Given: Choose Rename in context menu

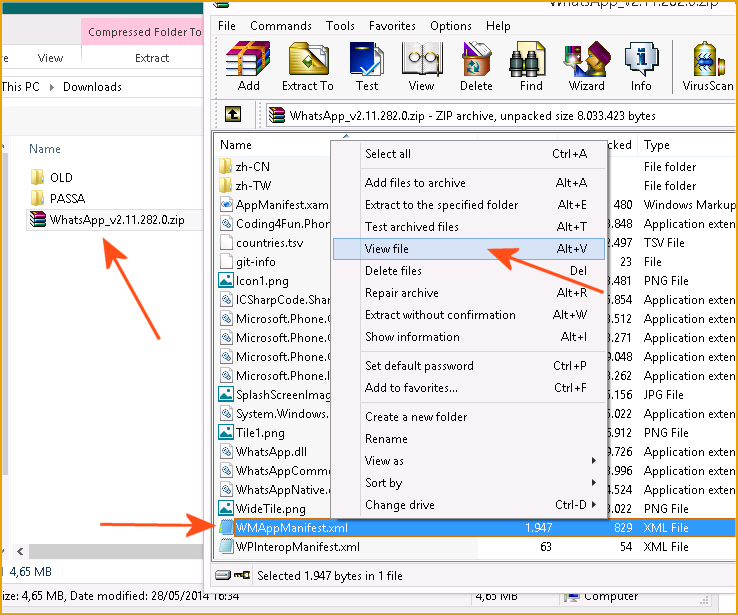Looking at the screenshot, I should click(469, 439).
